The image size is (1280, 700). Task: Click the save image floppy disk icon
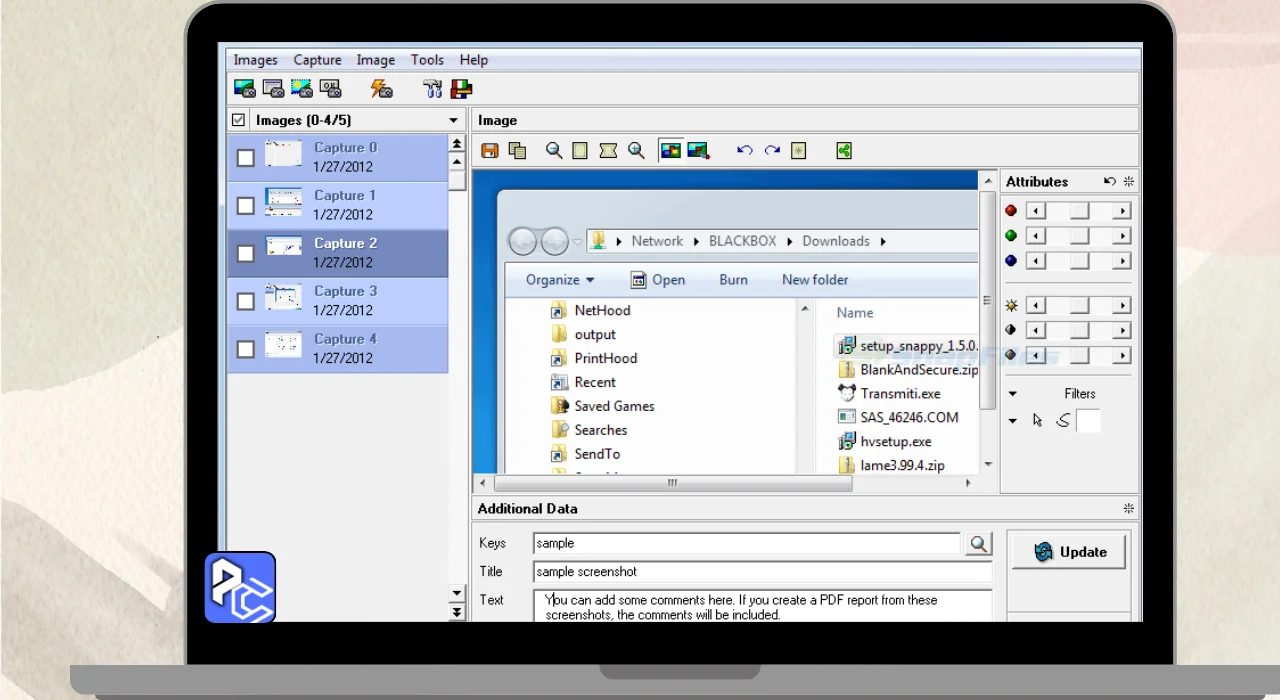pyautogui.click(x=490, y=151)
